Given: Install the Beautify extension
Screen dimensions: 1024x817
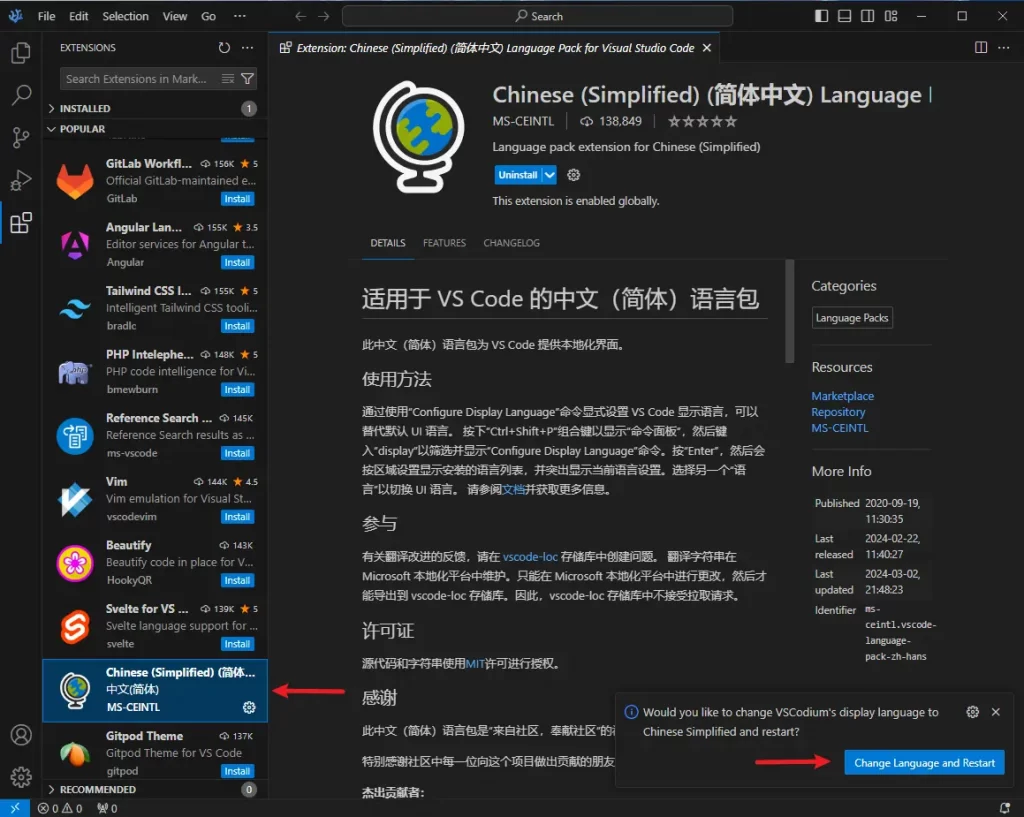Looking at the screenshot, I should (237, 581).
